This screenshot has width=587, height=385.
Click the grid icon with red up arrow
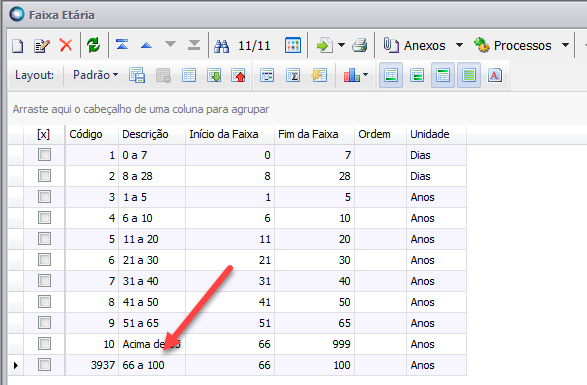click(238, 75)
